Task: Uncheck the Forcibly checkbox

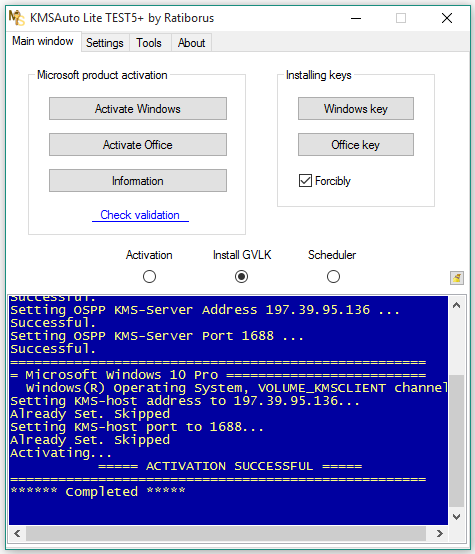Action: coord(305,181)
